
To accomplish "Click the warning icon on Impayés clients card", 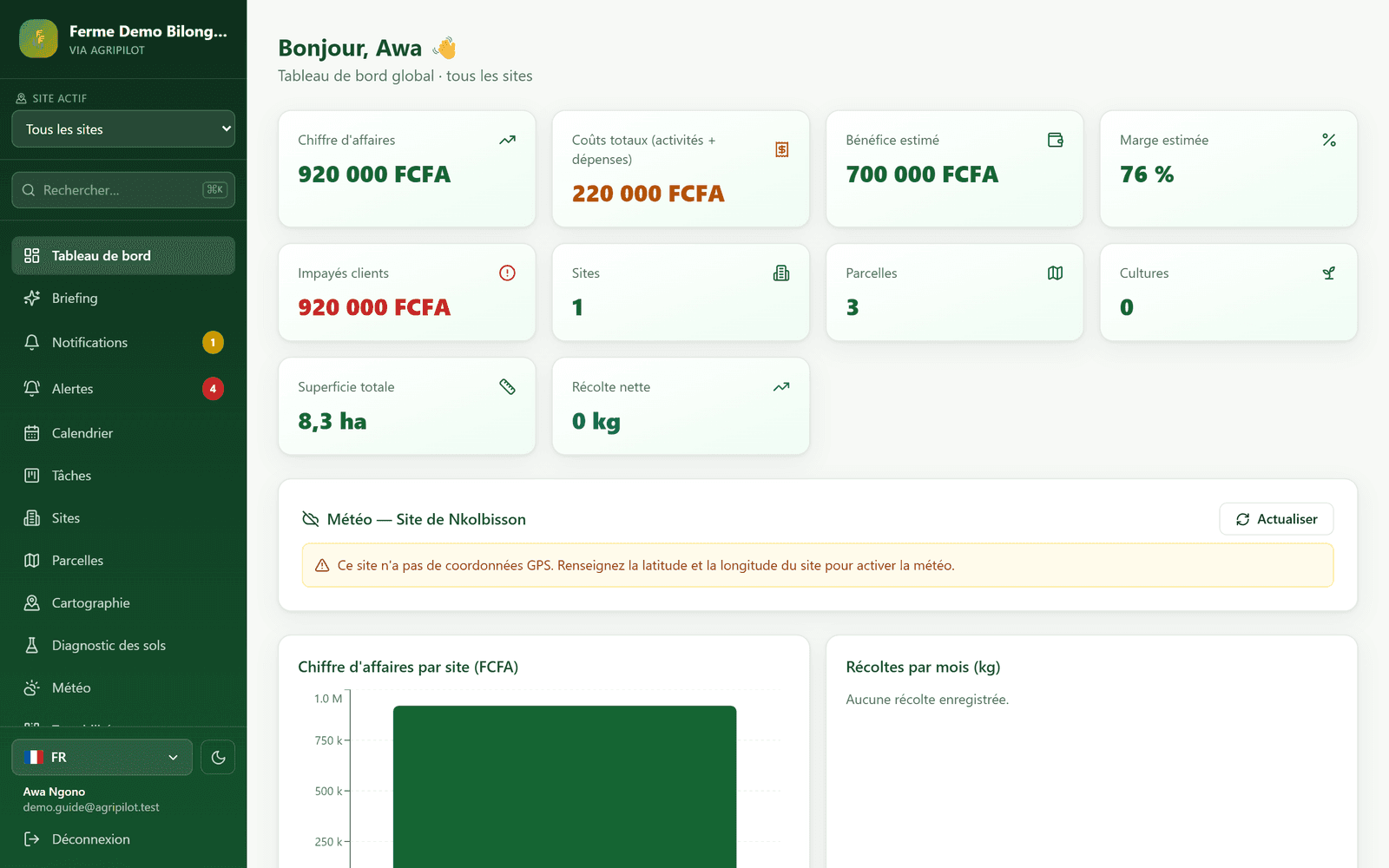I will [508, 273].
